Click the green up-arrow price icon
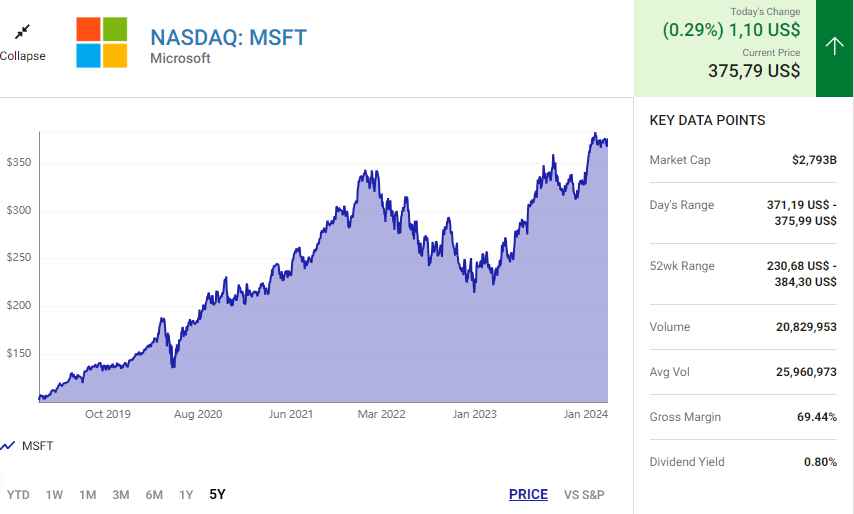The height and width of the screenshot is (514, 854). [x=835, y=47]
